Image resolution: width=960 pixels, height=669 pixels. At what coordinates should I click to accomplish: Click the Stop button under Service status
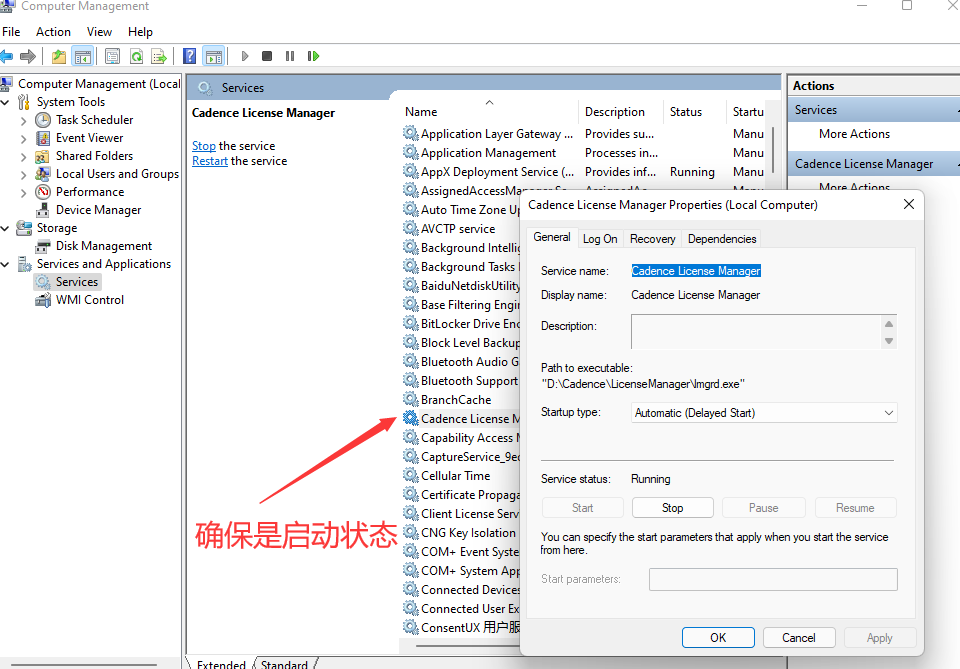pyautogui.click(x=672, y=507)
